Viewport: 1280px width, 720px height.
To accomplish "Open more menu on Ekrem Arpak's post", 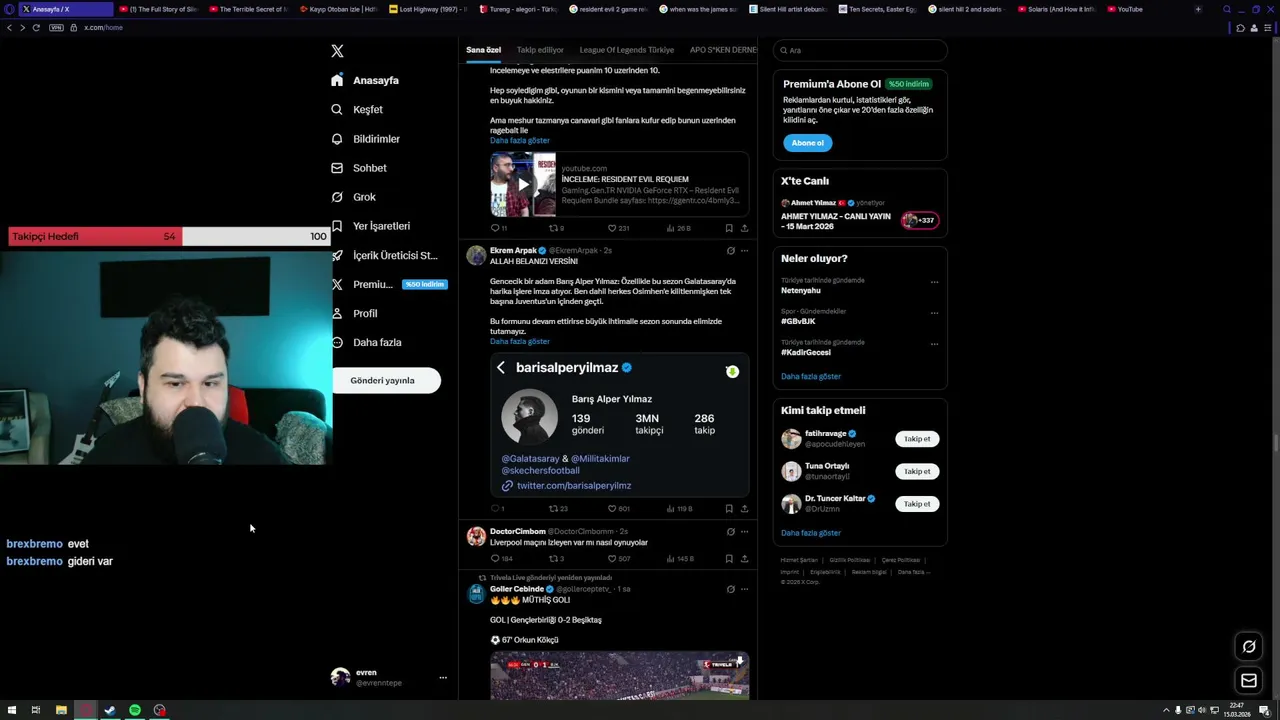I will pos(744,251).
